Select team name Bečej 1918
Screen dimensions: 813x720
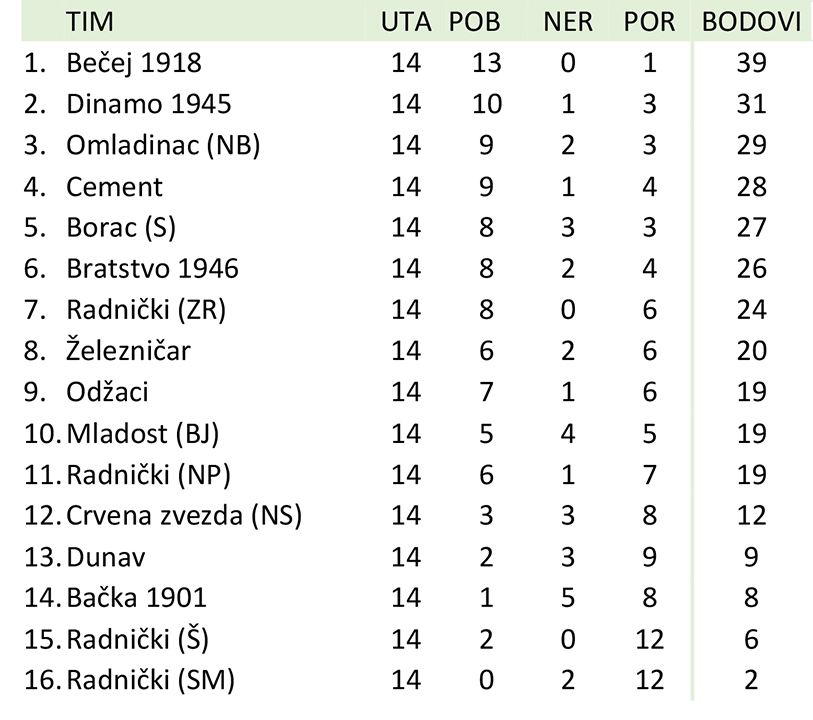click(x=134, y=63)
